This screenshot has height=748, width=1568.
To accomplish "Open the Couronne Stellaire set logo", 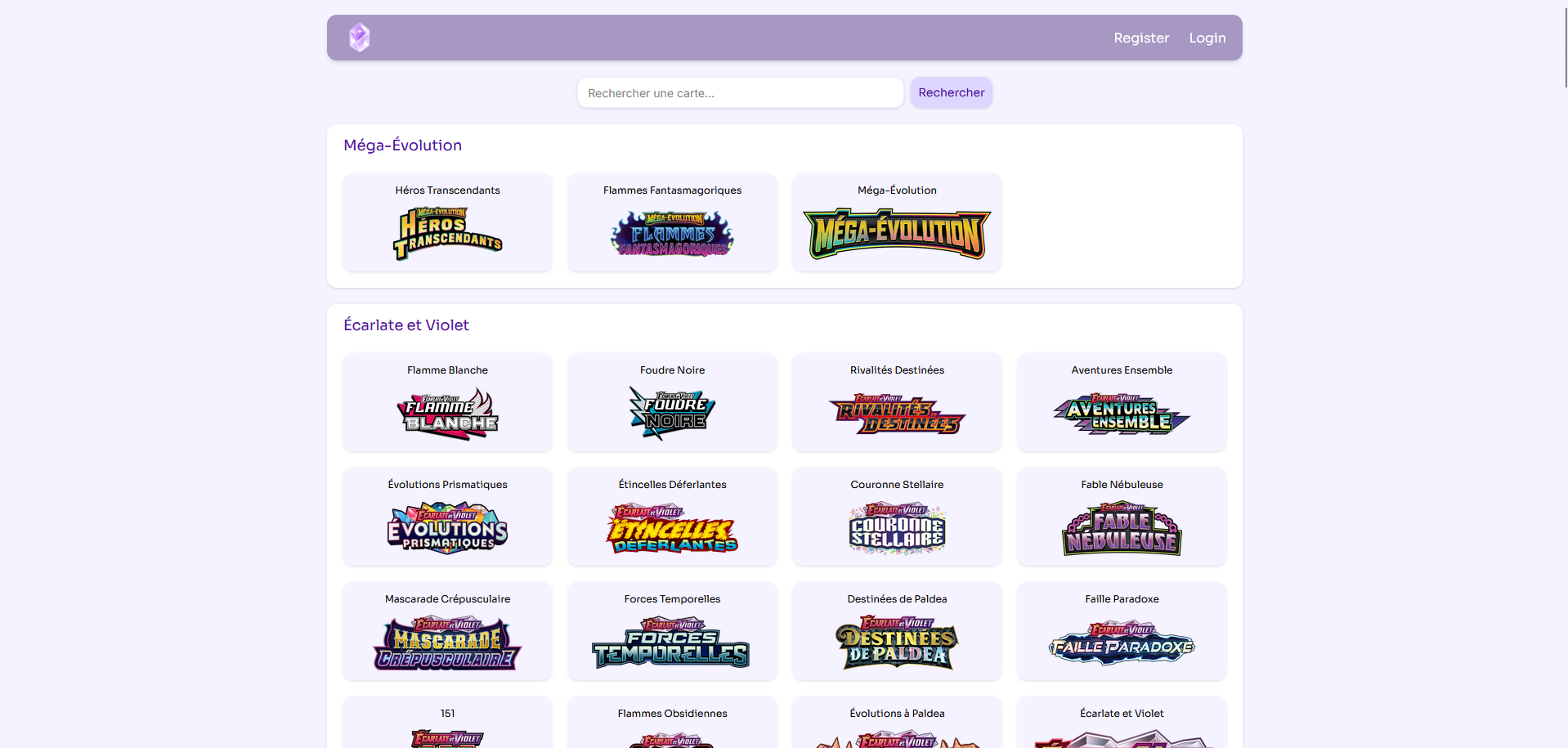I will click(x=897, y=528).
